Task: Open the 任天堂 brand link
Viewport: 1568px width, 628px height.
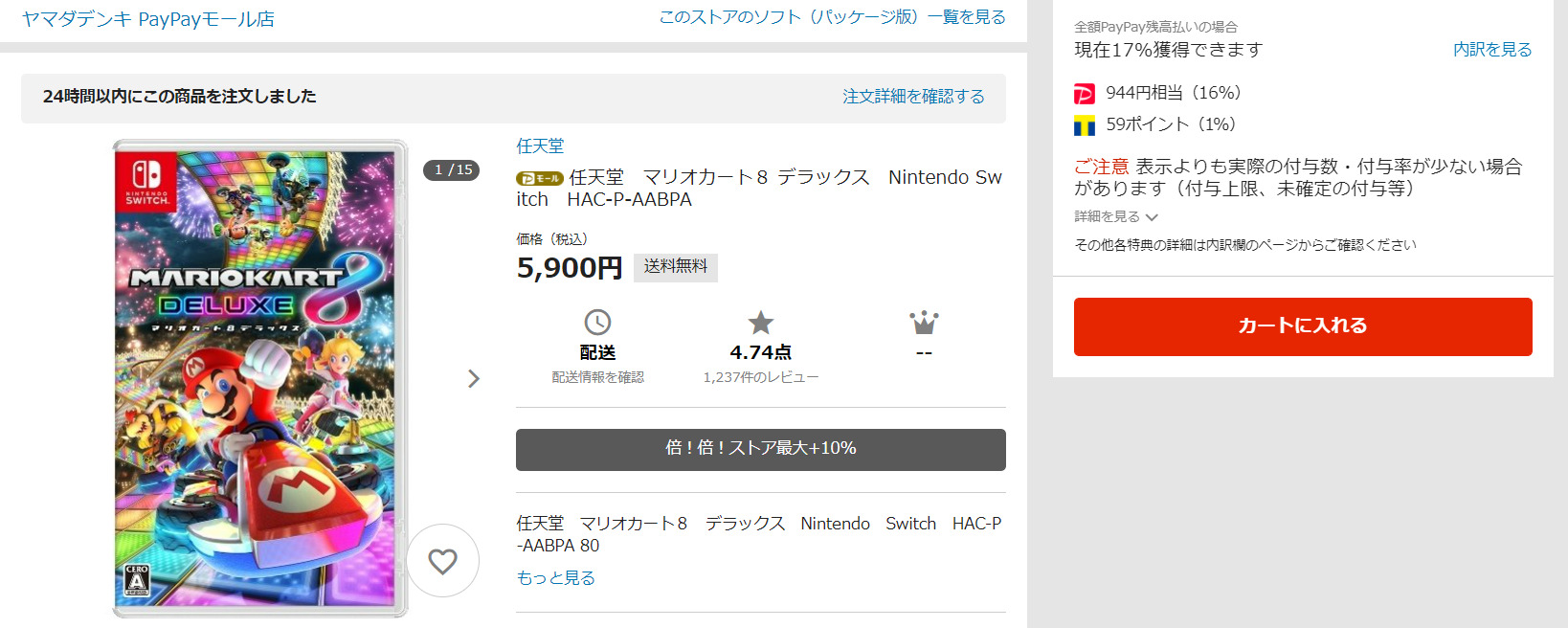Action: pyautogui.click(x=540, y=146)
